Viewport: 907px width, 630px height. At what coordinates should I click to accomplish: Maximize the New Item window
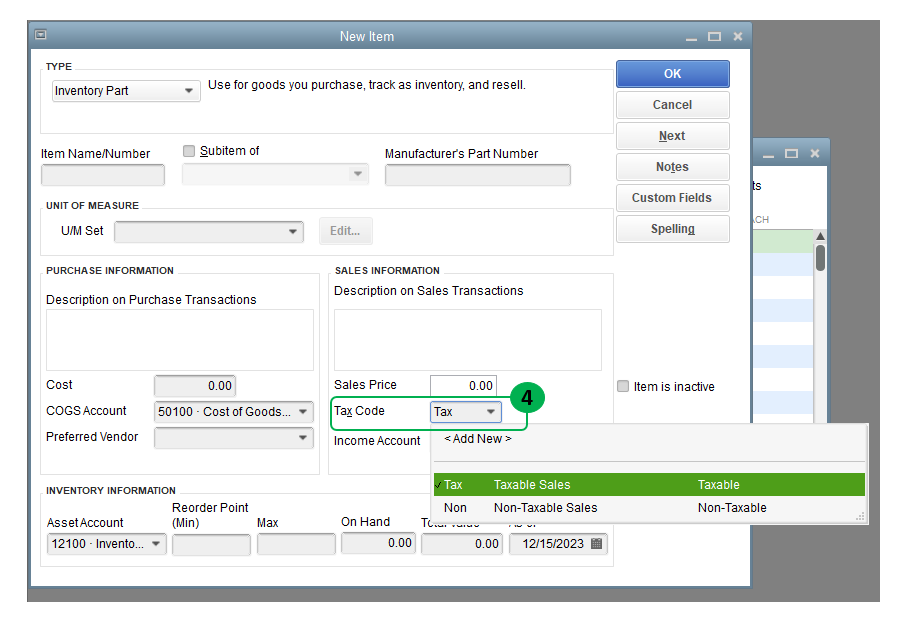pyautogui.click(x=714, y=36)
